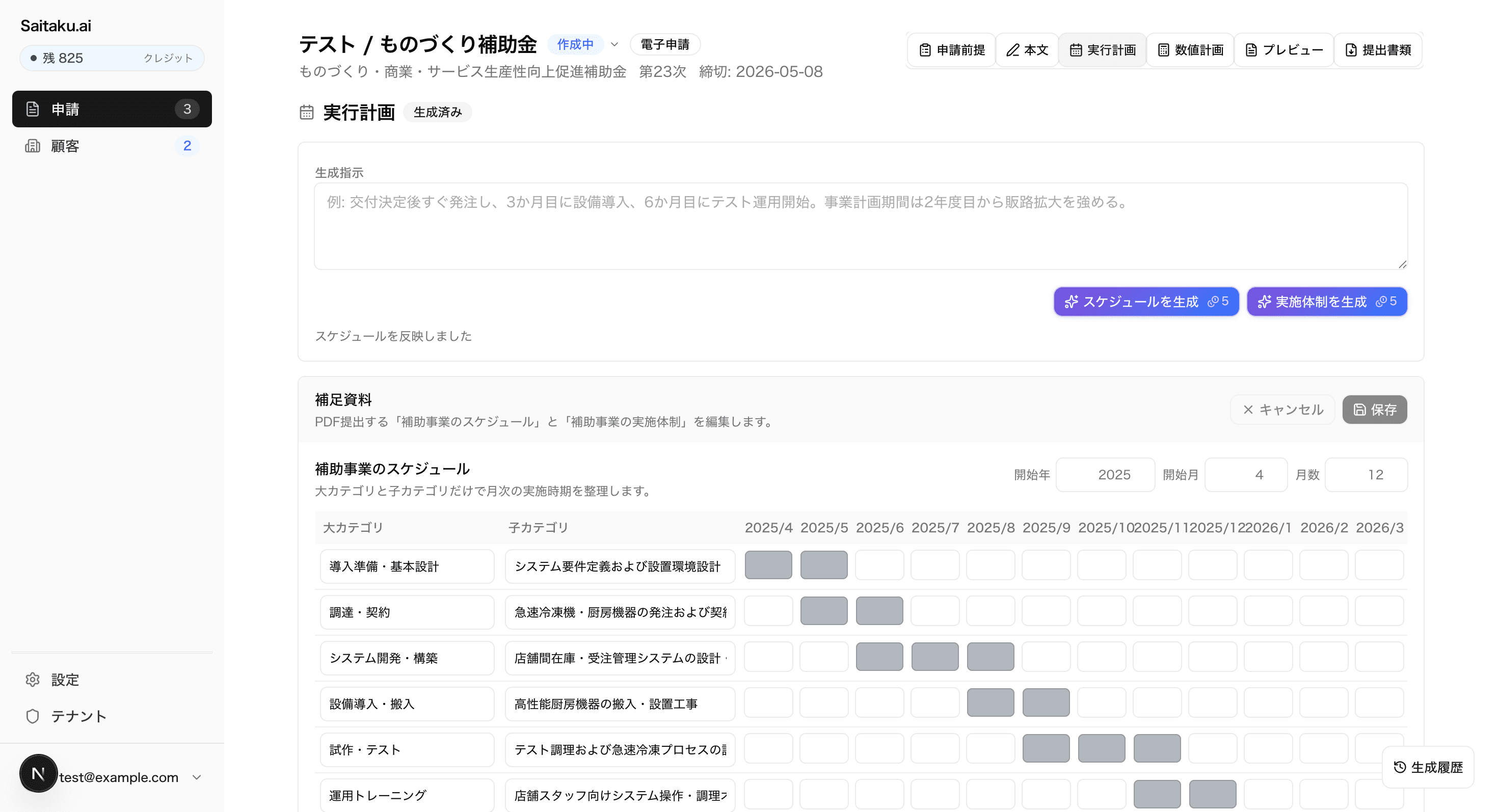1498x812 pixels.
Task: Switch to the 数値計画 tab
Action: pyautogui.click(x=1190, y=50)
